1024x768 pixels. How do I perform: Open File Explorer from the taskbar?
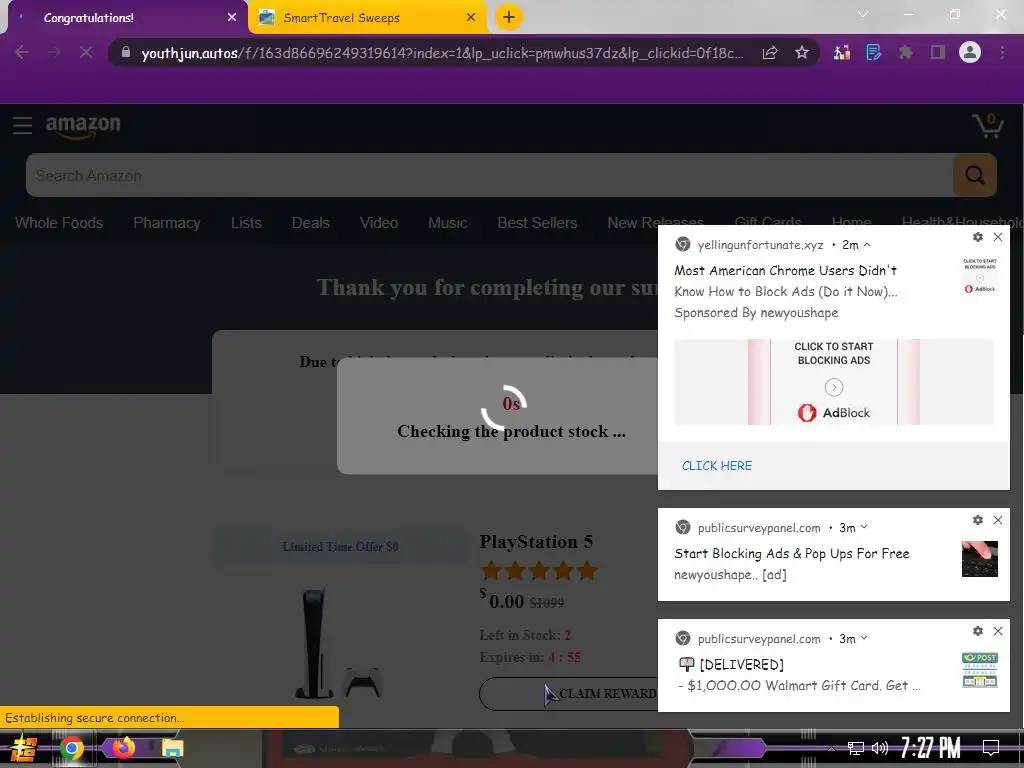[x=172, y=748]
